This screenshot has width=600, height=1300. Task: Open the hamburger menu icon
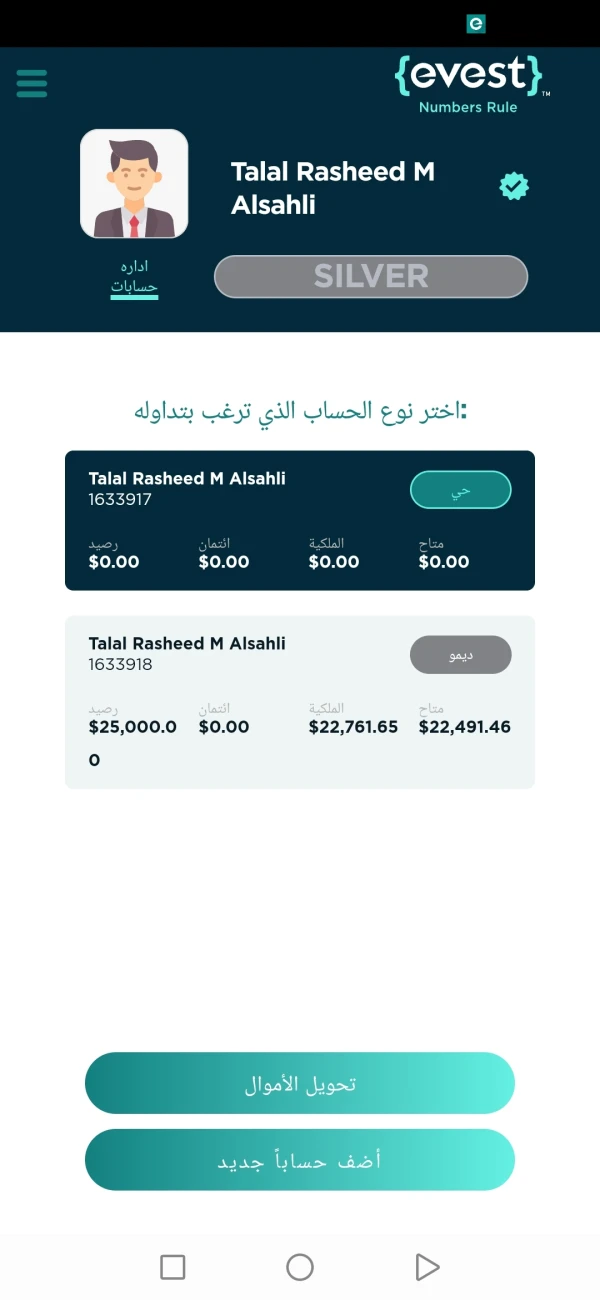32,82
